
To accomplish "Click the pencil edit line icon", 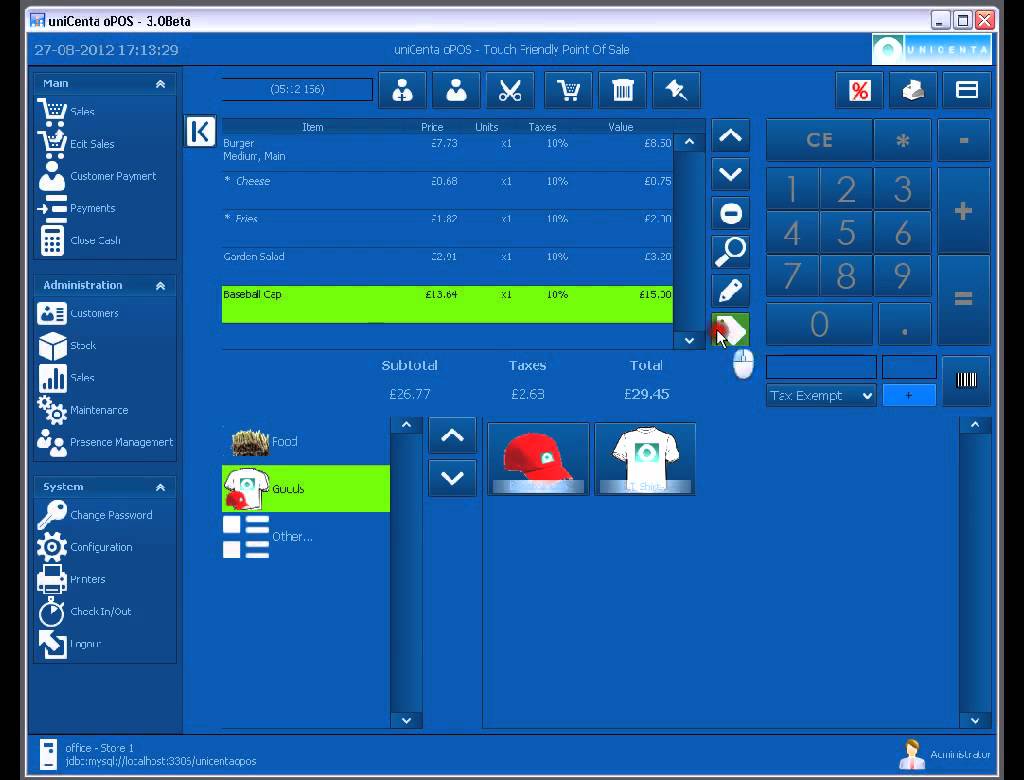I will pyautogui.click(x=730, y=290).
